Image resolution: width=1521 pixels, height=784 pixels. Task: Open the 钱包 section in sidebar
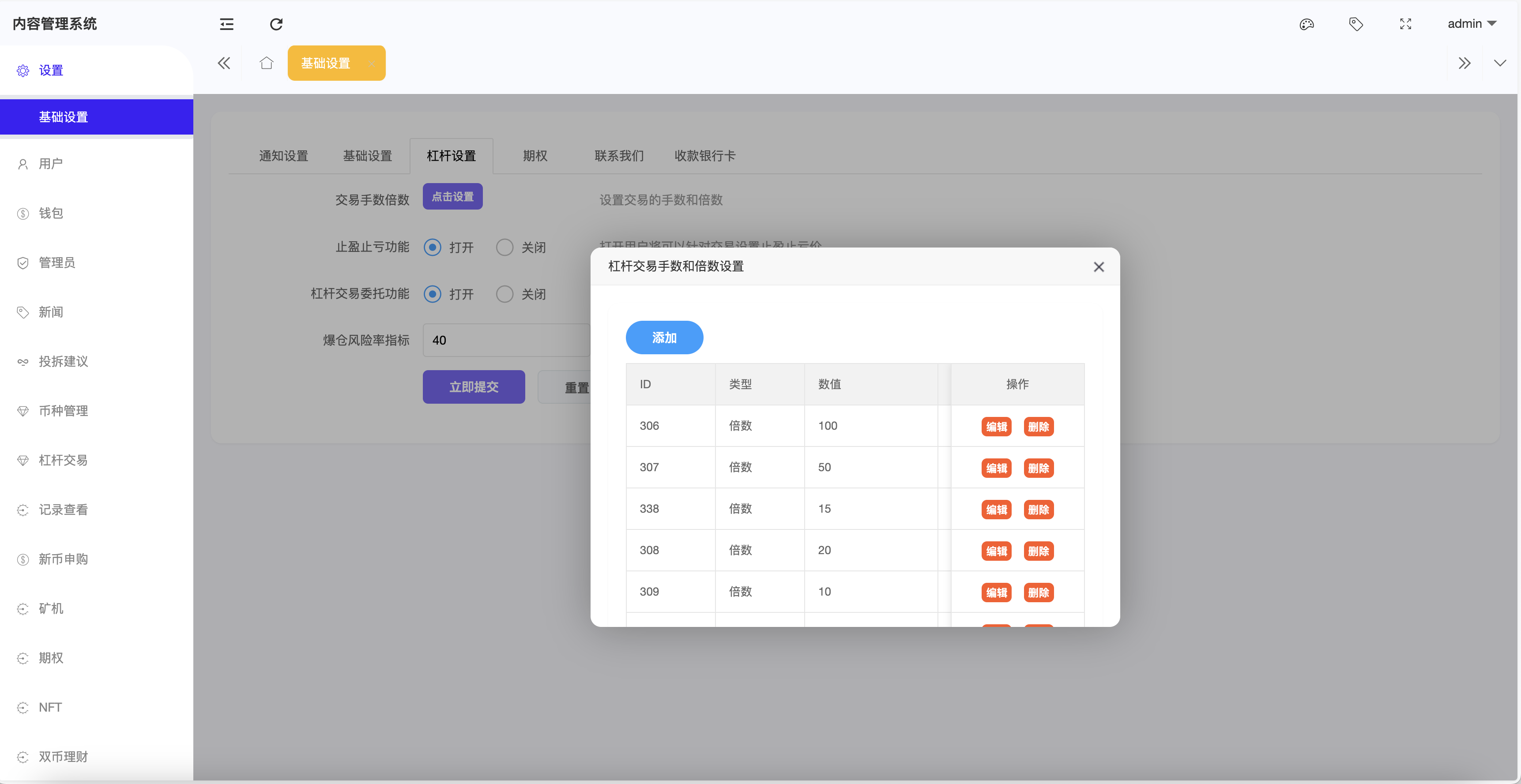[x=51, y=213]
